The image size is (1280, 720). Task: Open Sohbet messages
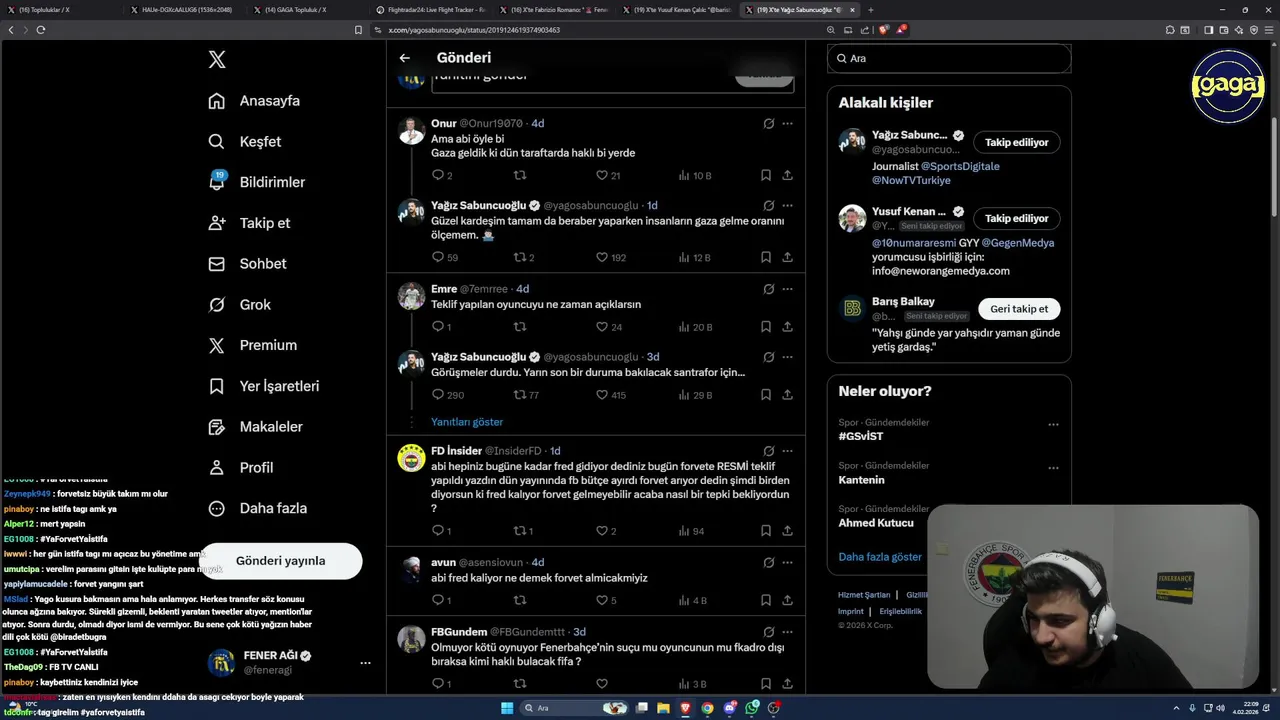point(246,264)
